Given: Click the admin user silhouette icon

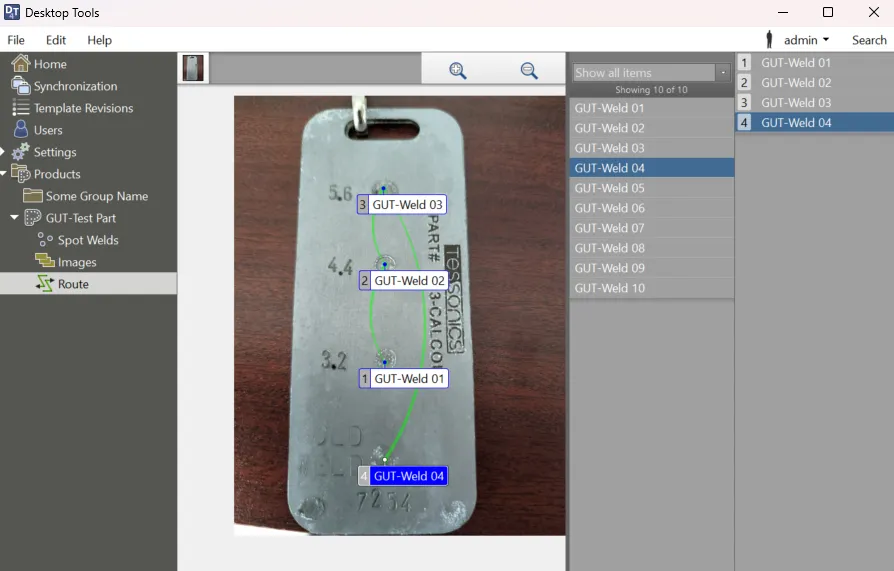Looking at the screenshot, I should (769, 39).
